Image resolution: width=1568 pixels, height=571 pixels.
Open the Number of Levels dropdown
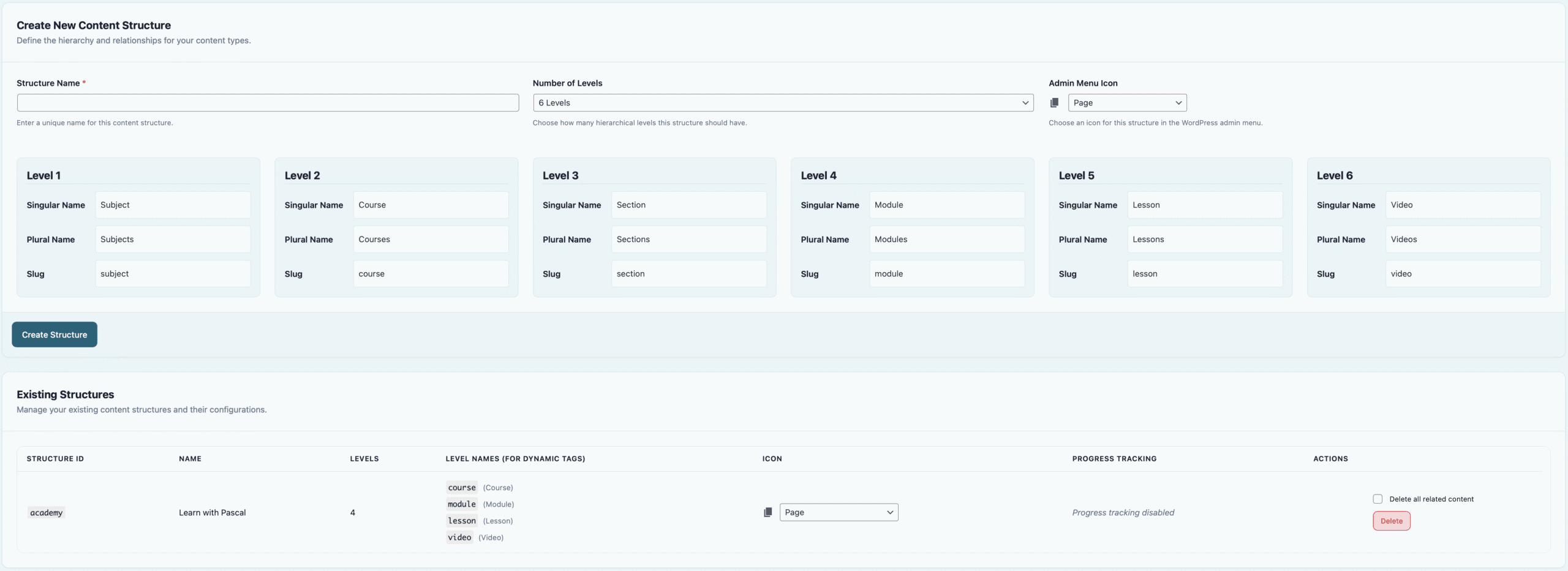point(783,103)
